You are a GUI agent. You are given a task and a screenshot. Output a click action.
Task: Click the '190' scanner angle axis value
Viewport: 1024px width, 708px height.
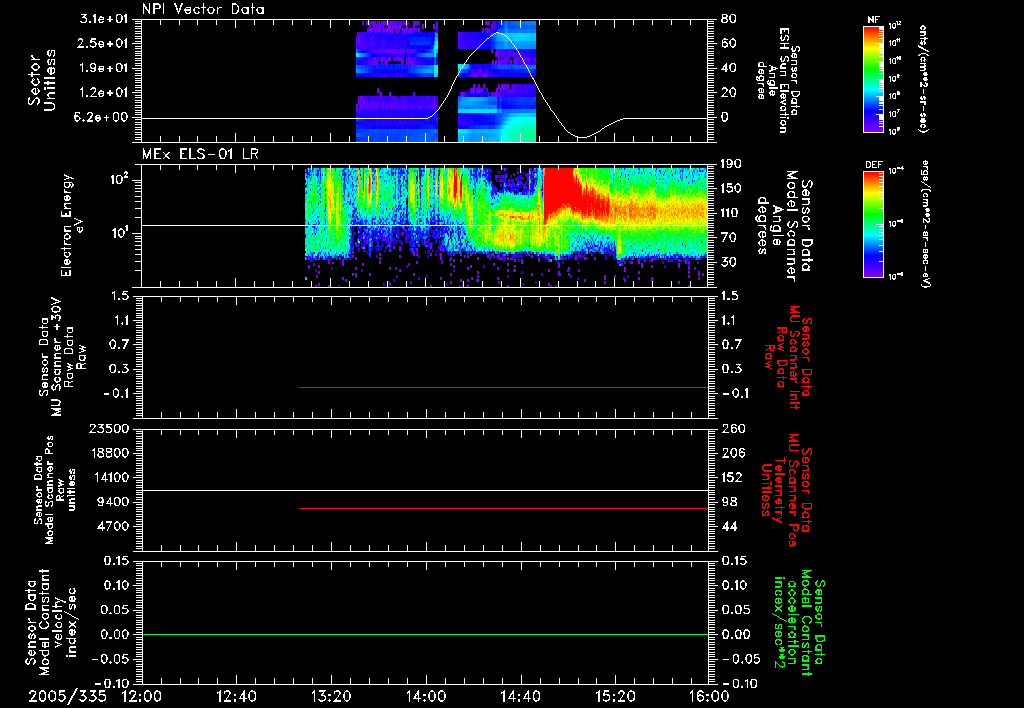pyautogui.click(x=732, y=164)
